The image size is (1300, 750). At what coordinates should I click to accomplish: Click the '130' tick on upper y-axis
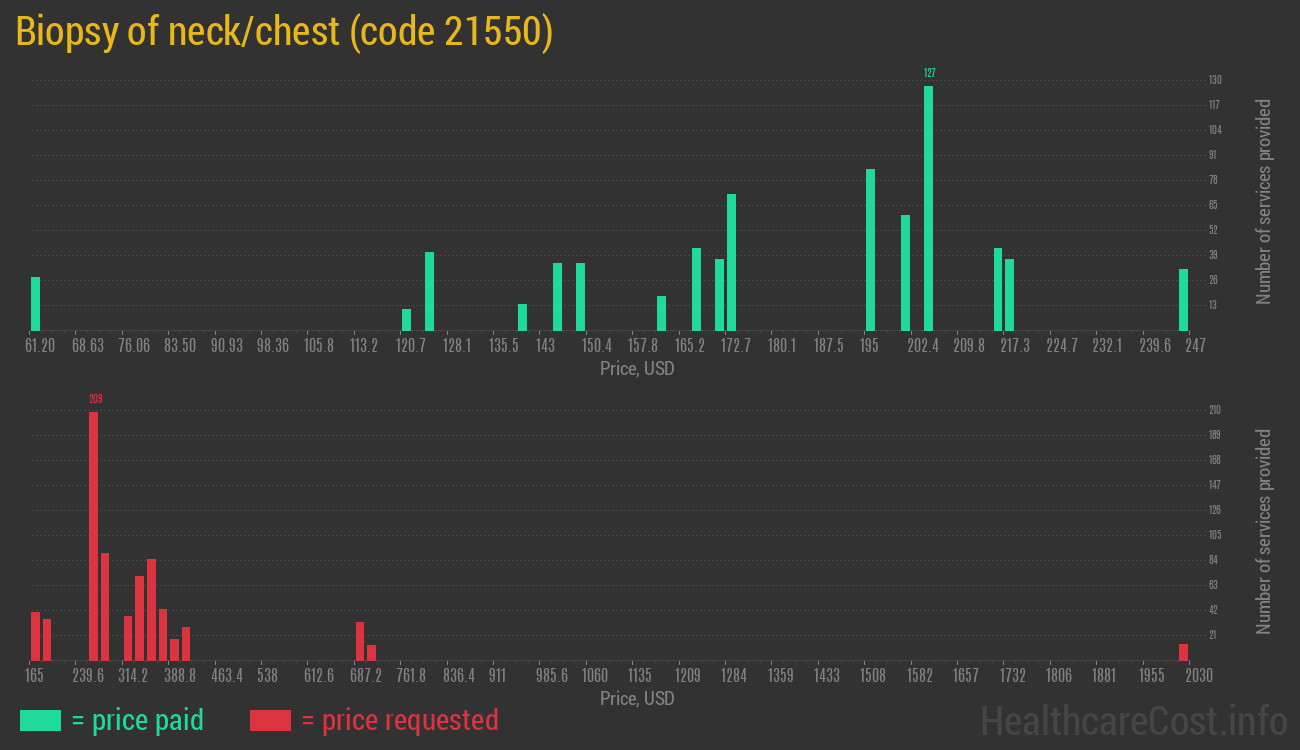click(x=1214, y=80)
